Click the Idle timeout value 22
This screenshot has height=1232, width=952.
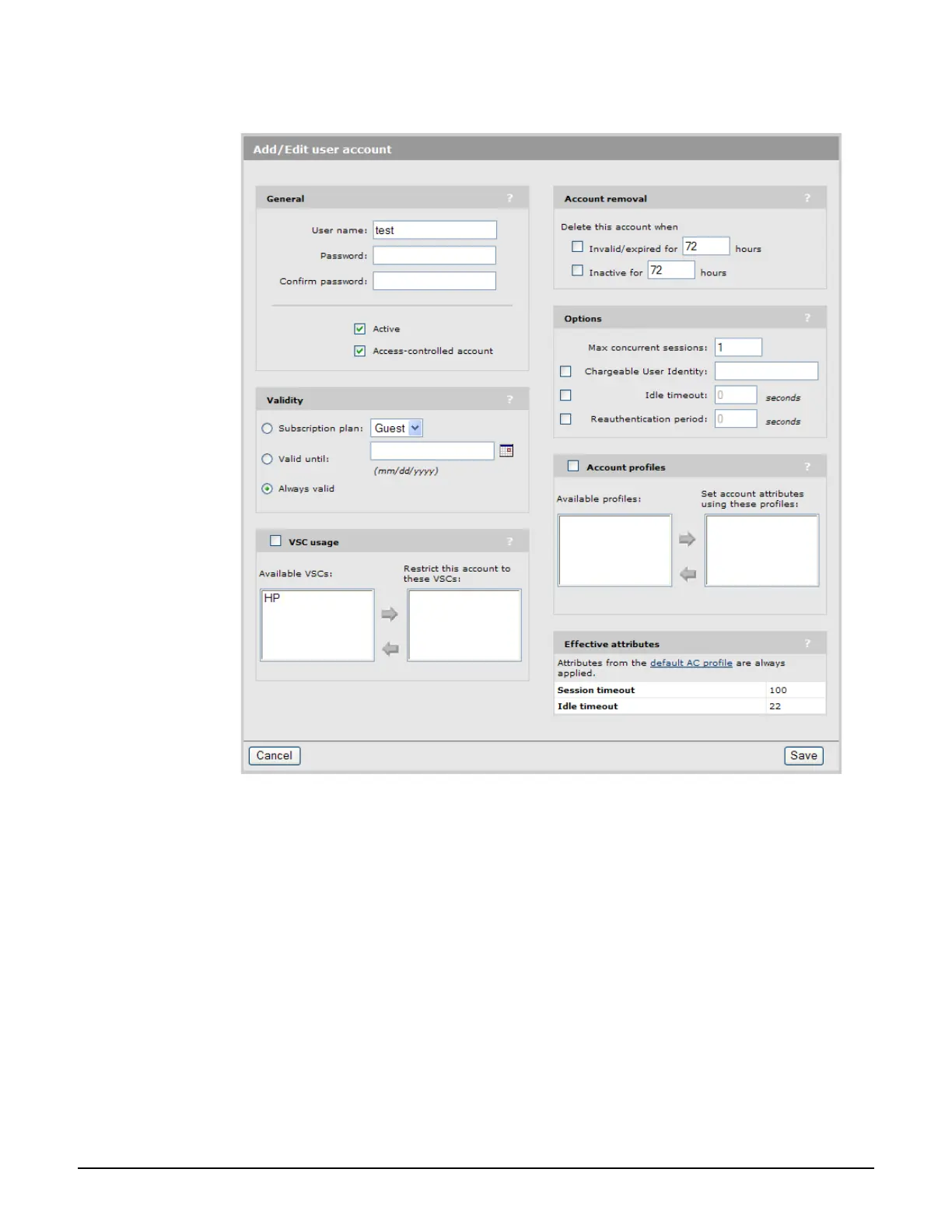pyautogui.click(x=775, y=706)
